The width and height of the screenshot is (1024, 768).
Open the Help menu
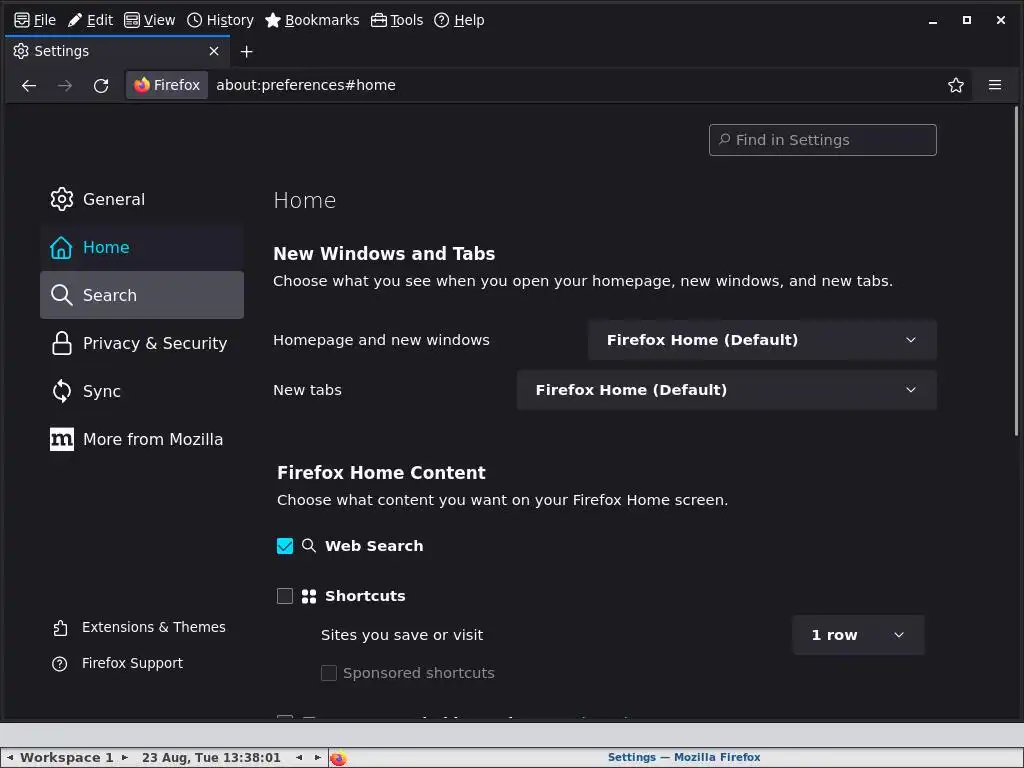[459, 20]
